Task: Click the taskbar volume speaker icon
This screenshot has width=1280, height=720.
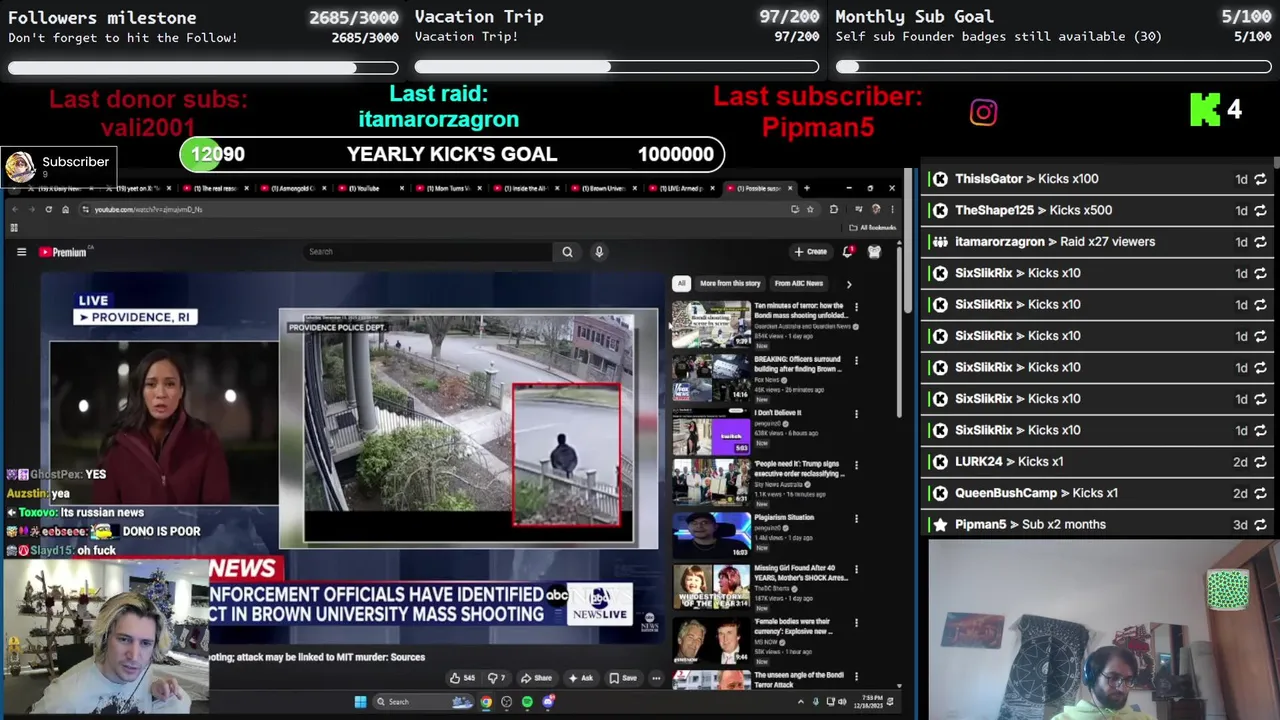Action: coord(841,702)
